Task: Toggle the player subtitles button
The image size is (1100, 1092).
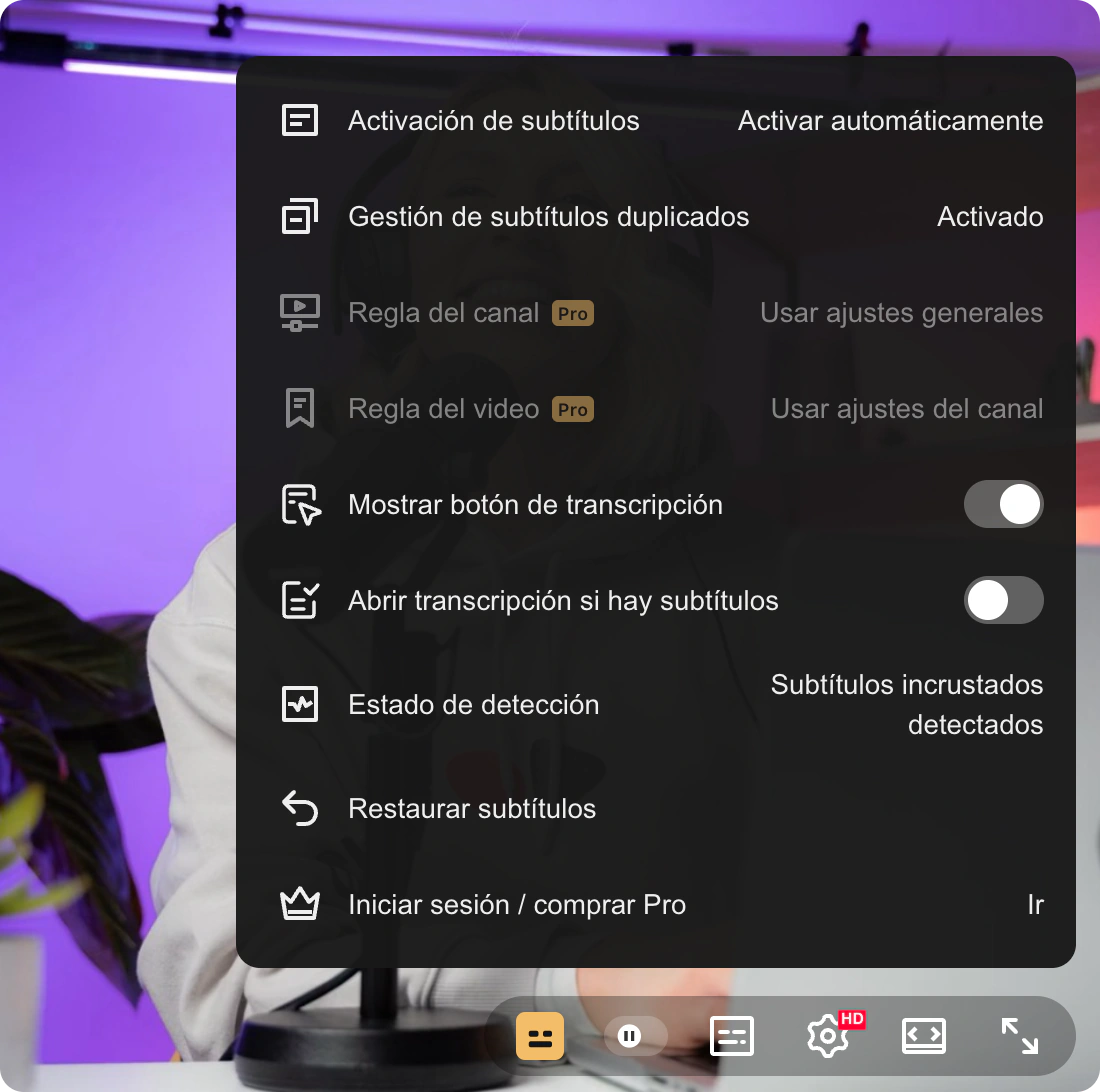Action: (732, 1036)
